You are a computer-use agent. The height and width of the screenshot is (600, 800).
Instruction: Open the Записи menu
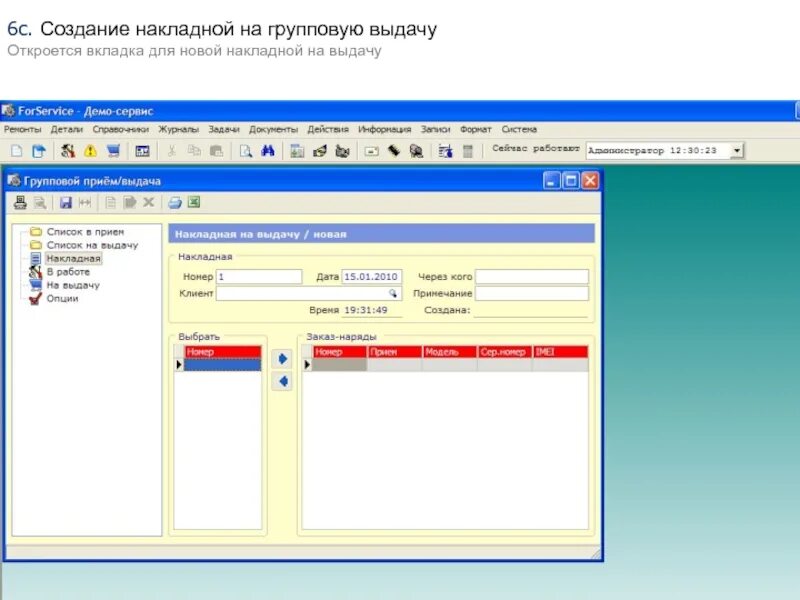[x=436, y=129]
